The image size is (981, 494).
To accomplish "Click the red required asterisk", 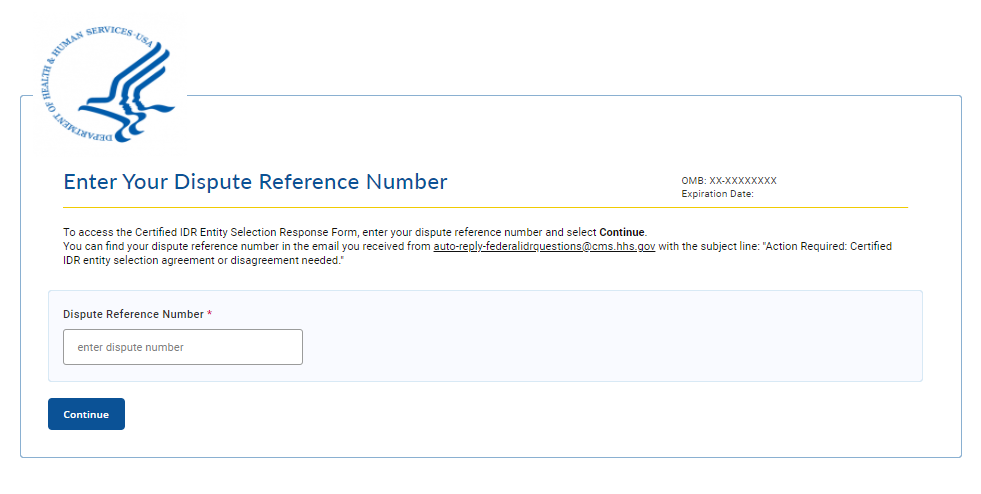I will (210, 314).
